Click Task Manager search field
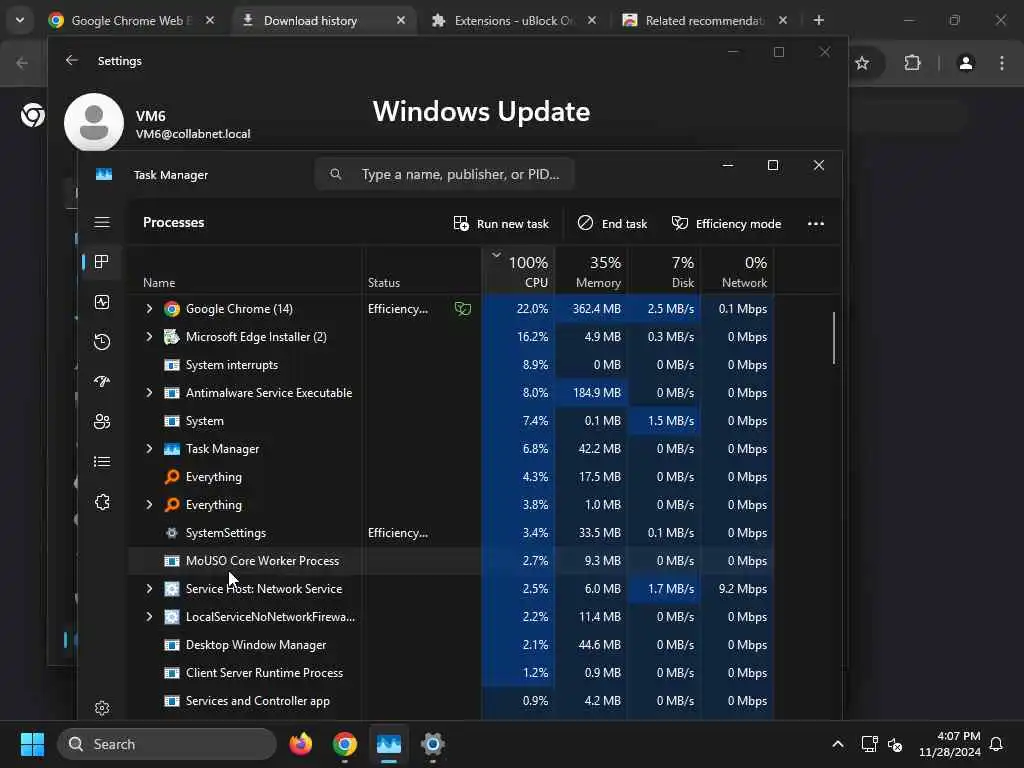This screenshot has height=768, width=1024. point(445,174)
